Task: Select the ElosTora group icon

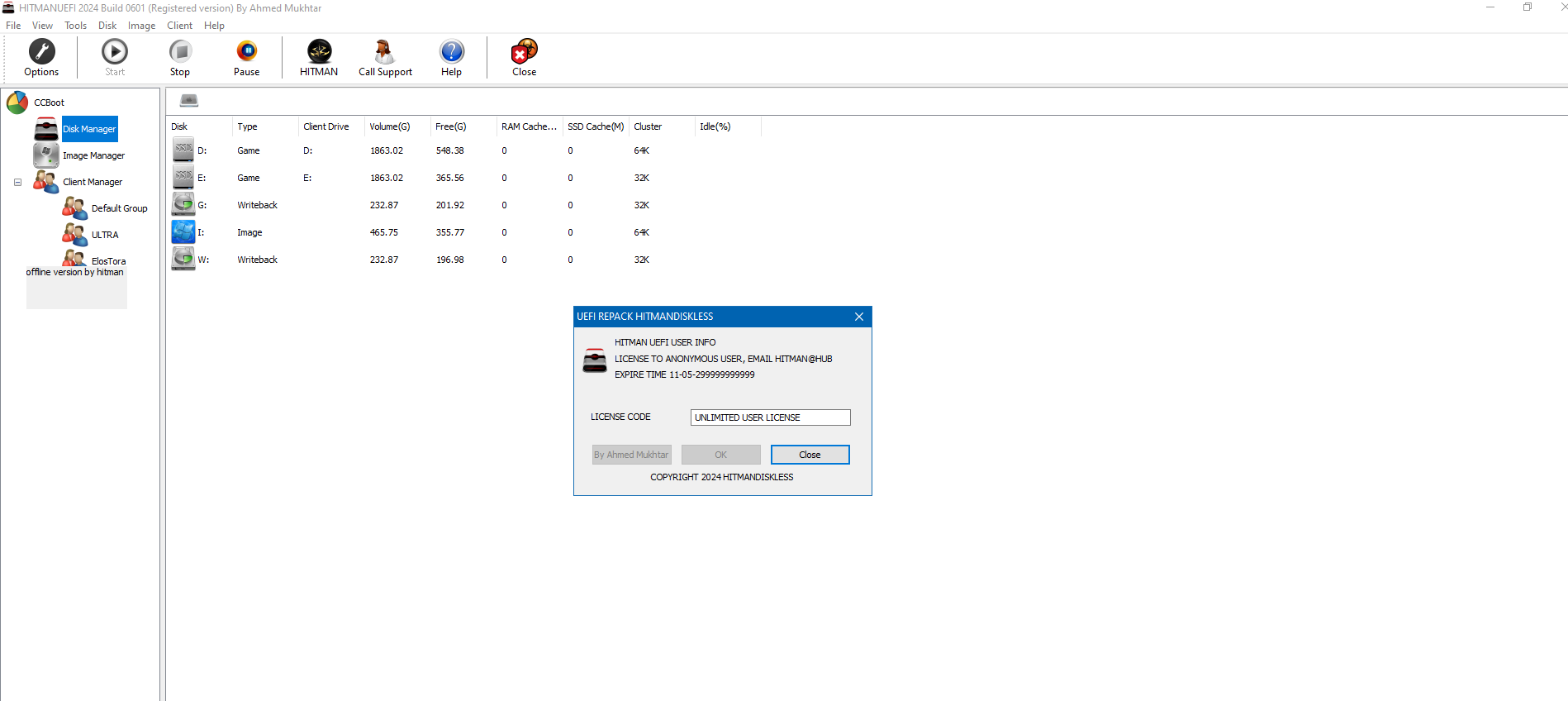Action: tap(75, 259)
